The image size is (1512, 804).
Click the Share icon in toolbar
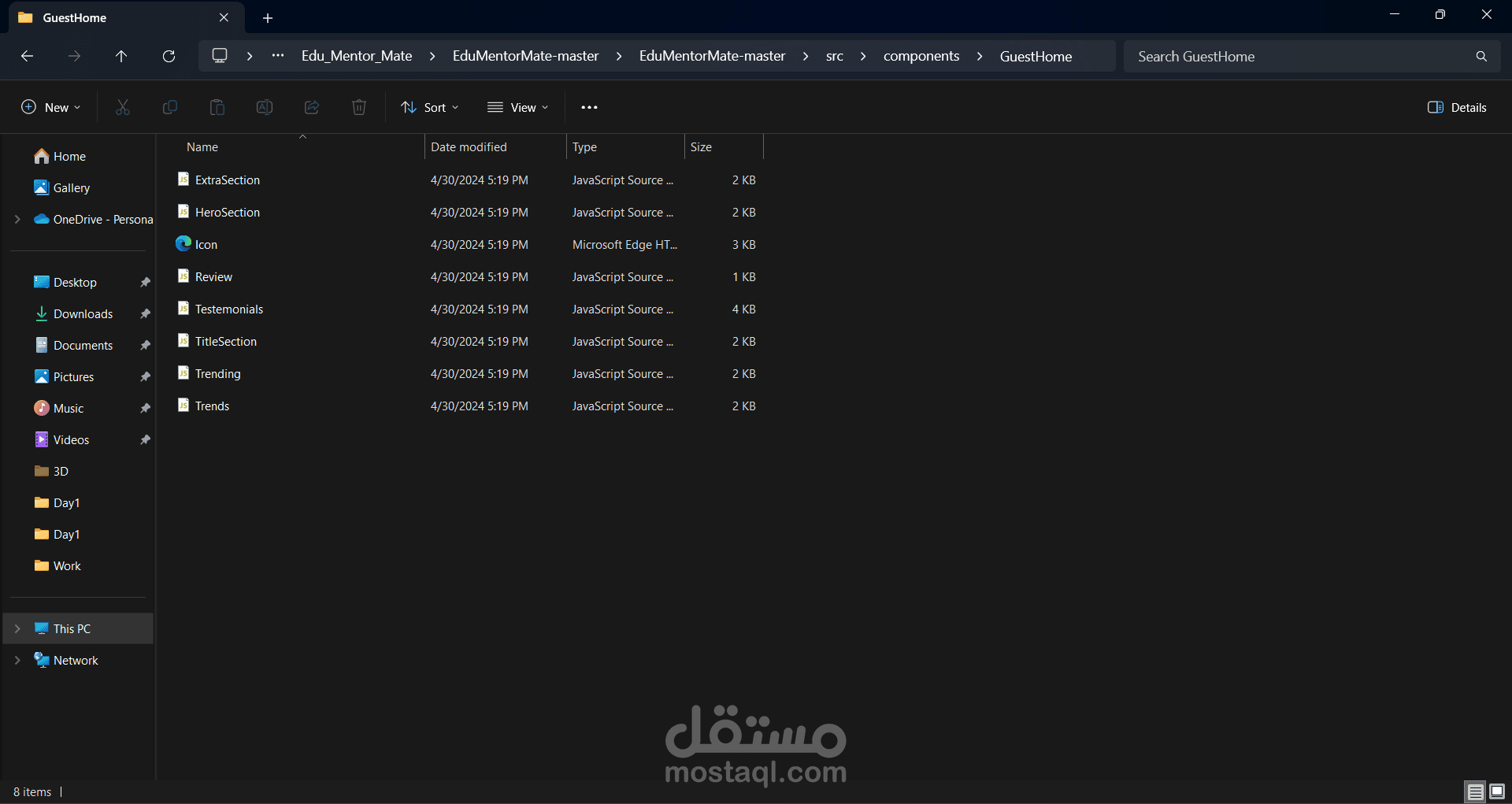(312, 107)
